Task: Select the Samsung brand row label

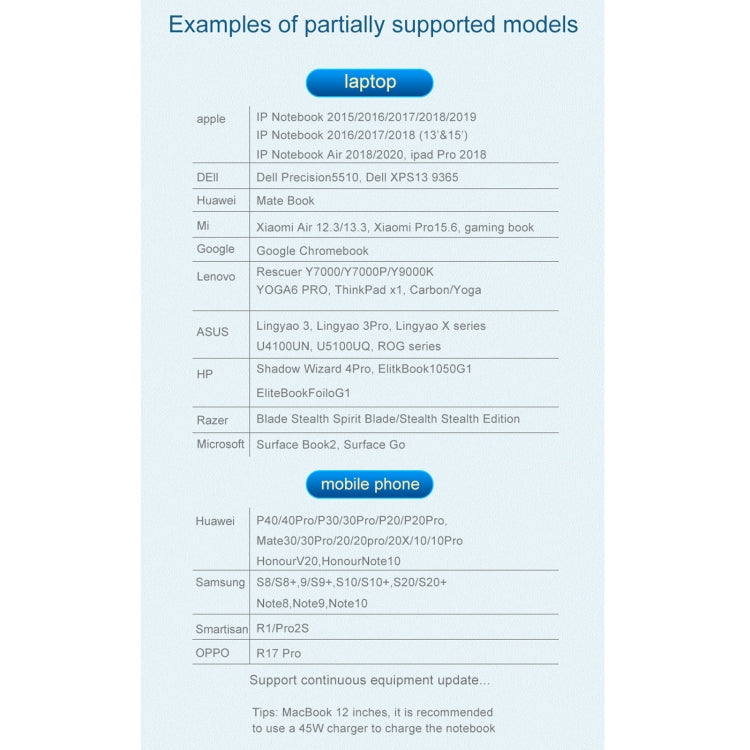Action: [220, 582]
